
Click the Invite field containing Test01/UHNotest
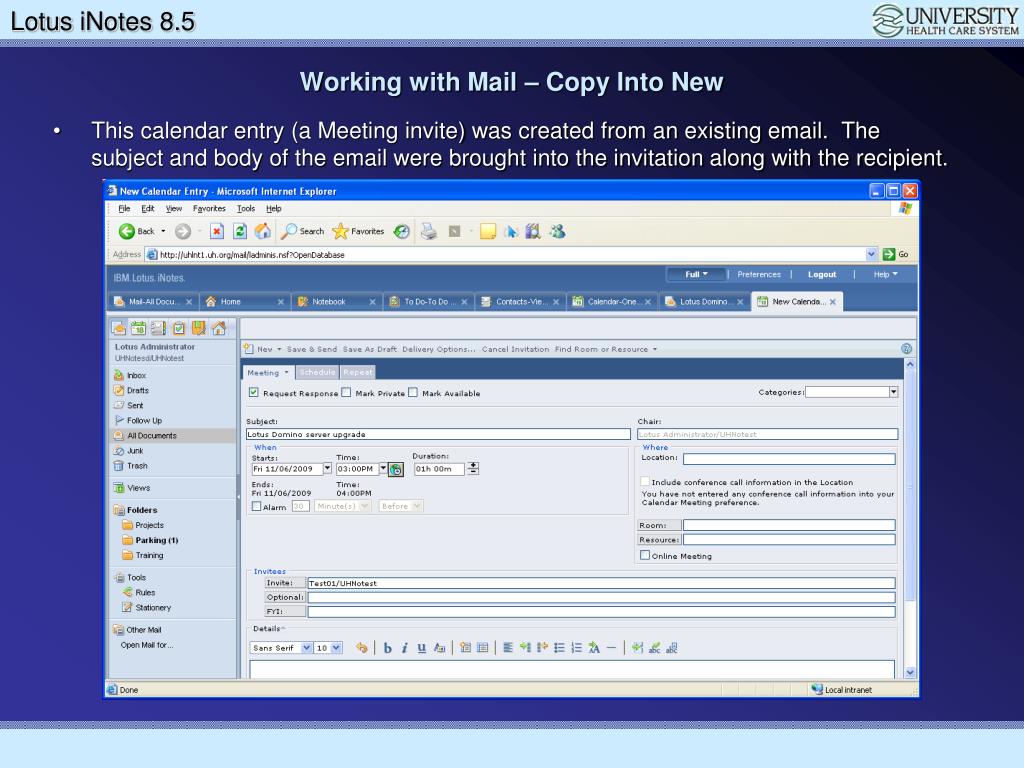pos(601,583)
